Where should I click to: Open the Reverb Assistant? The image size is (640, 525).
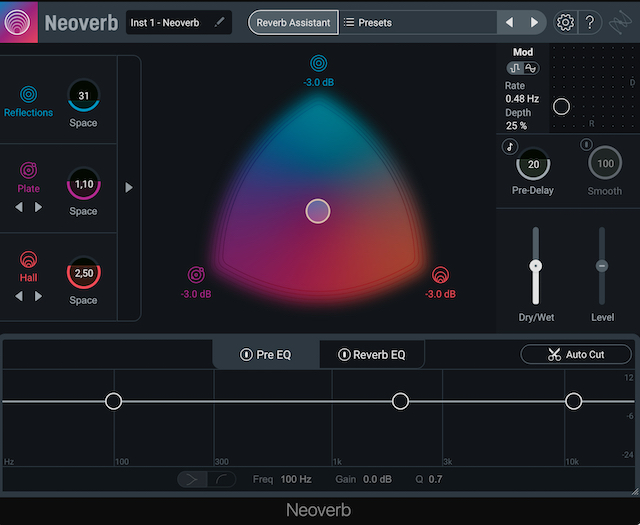(x=293, y=22)
